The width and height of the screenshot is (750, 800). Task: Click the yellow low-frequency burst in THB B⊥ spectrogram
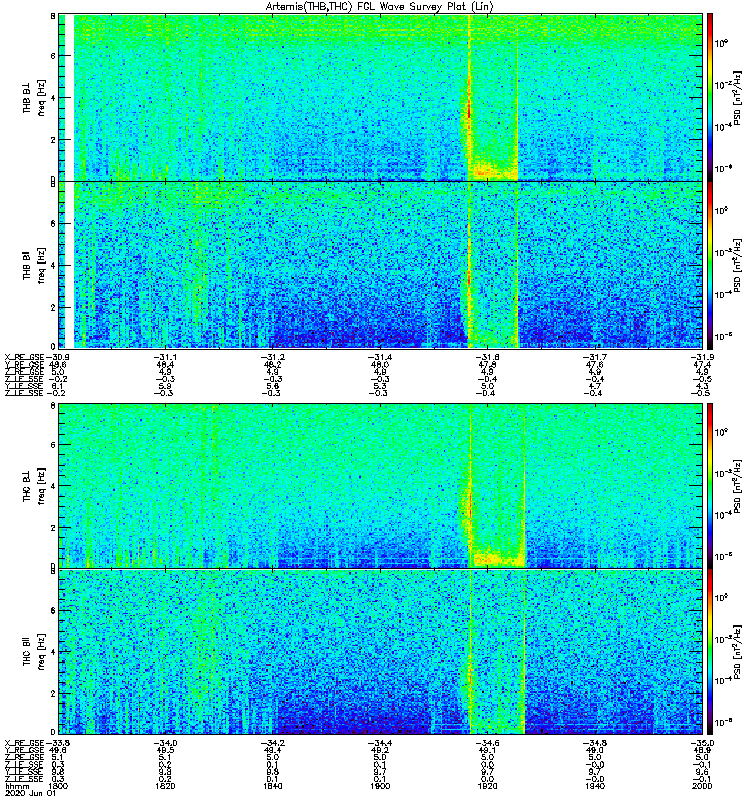[x=492, y=170]
